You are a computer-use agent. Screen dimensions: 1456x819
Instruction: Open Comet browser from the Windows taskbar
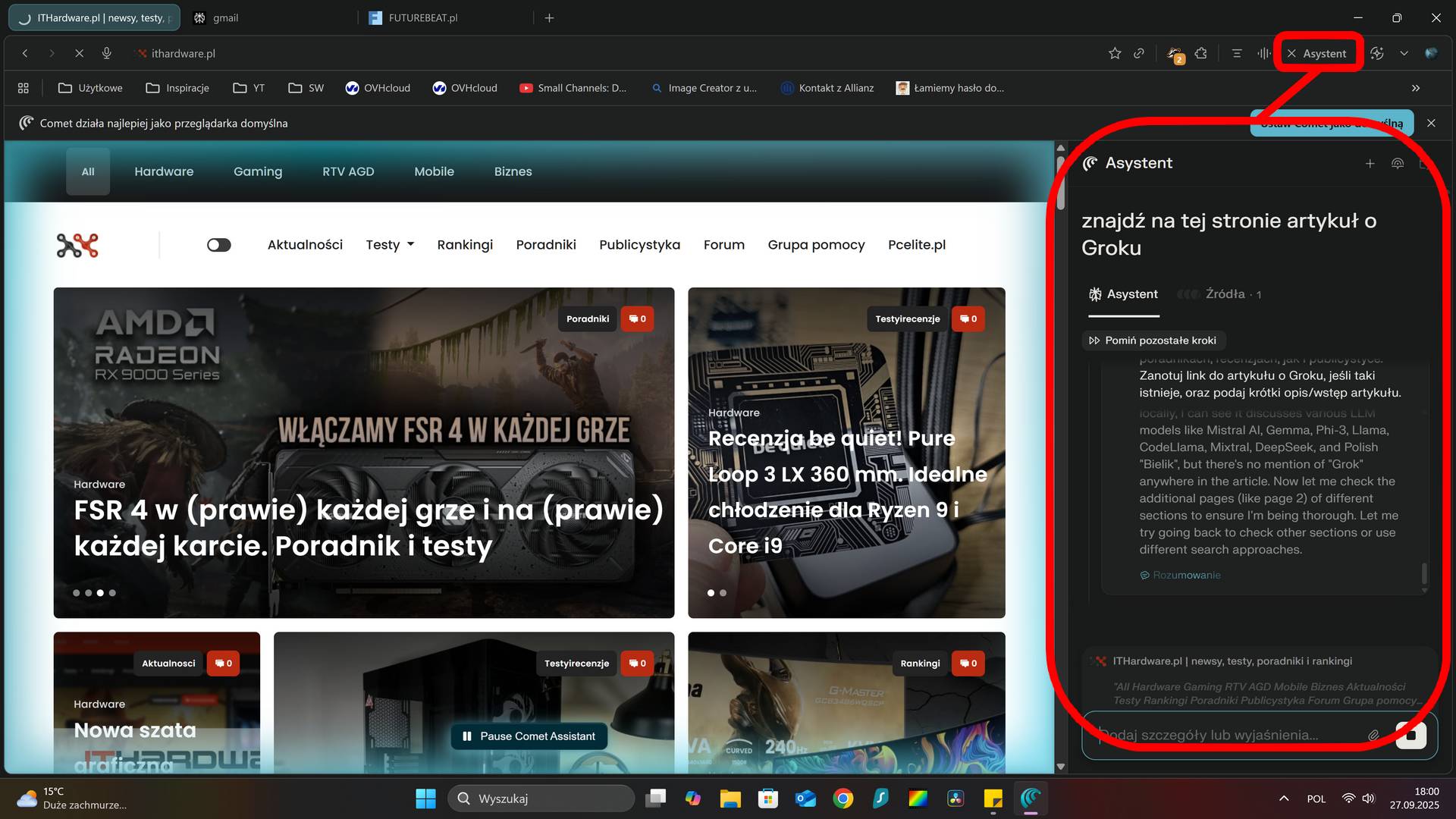pos(1030,799)
